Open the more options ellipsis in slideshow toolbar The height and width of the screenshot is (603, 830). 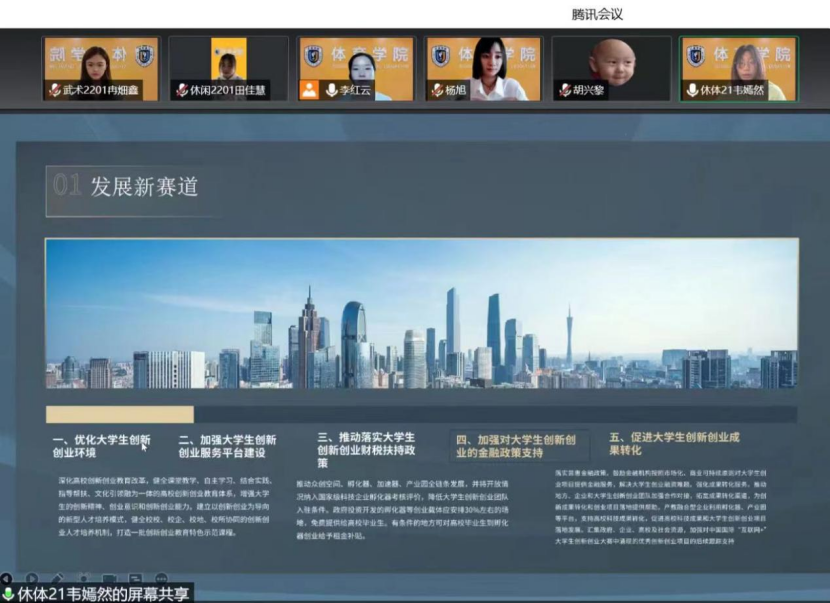tap(161, 578)
